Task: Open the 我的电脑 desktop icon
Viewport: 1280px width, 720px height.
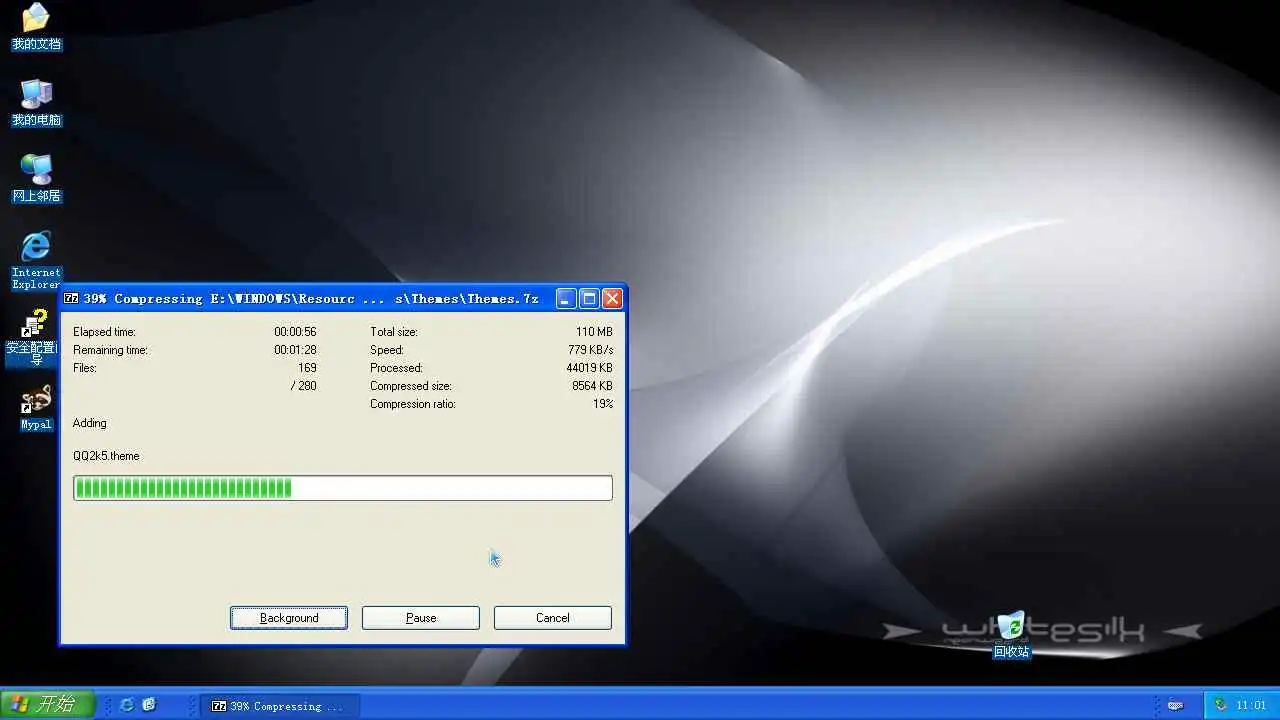Action: pyautogui.click(x=36, y=103)
